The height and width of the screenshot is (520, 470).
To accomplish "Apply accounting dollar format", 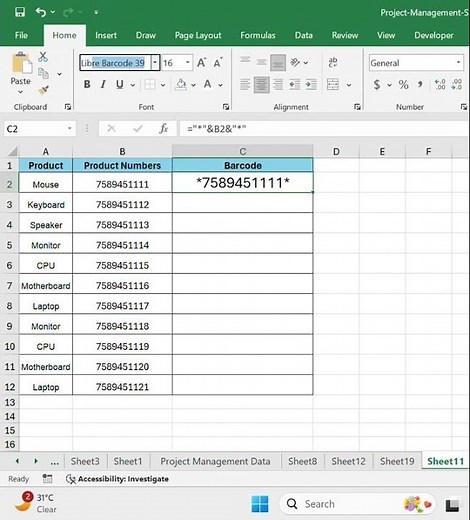I will [377, 85].
